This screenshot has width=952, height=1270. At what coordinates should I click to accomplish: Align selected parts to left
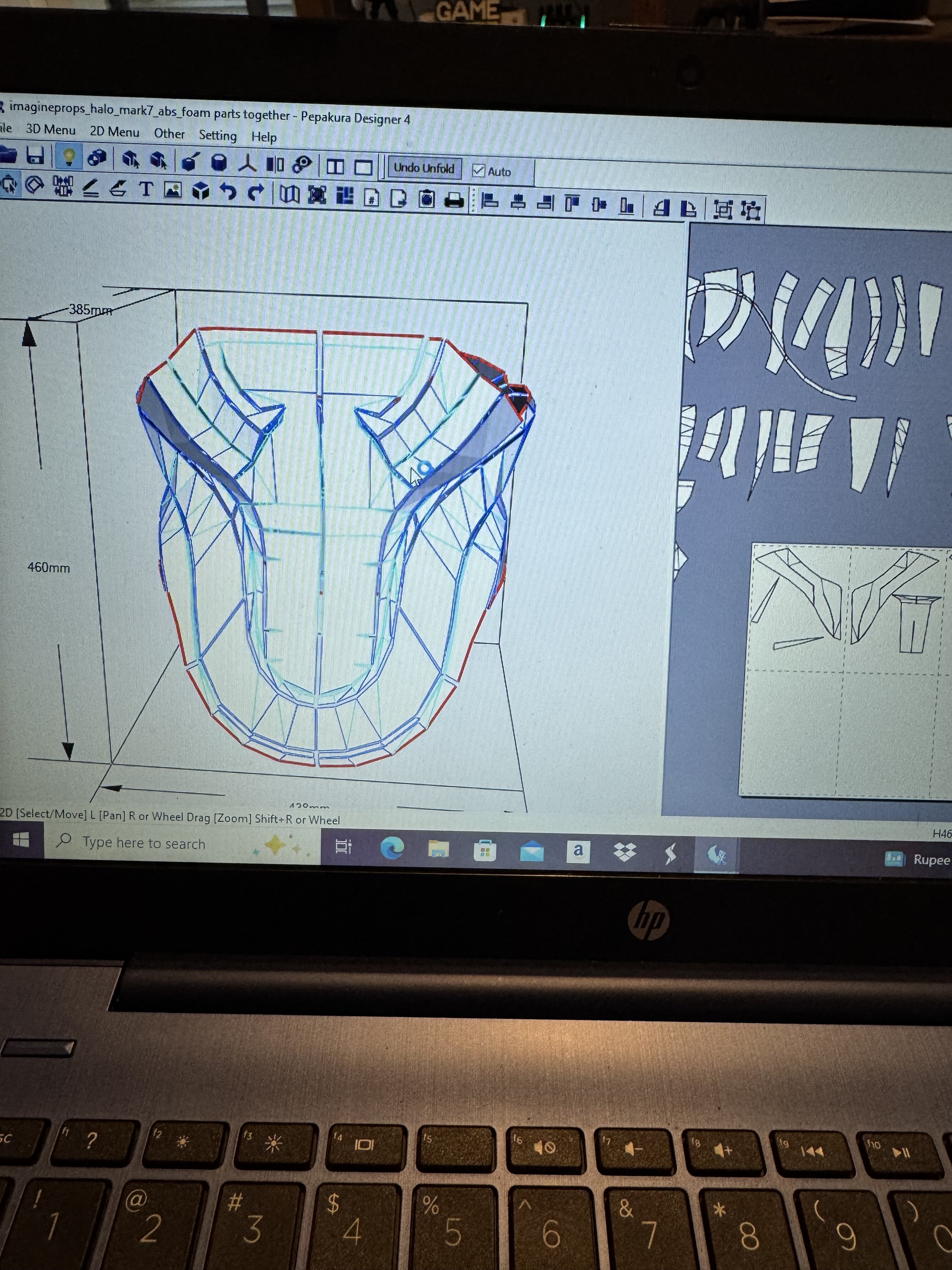tap(490, 202)
